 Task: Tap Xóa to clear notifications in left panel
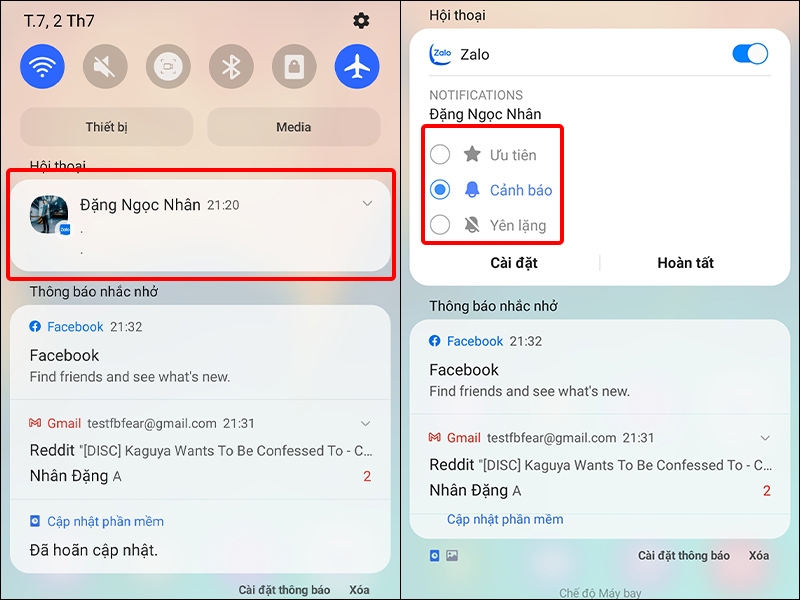click(359, 590)
